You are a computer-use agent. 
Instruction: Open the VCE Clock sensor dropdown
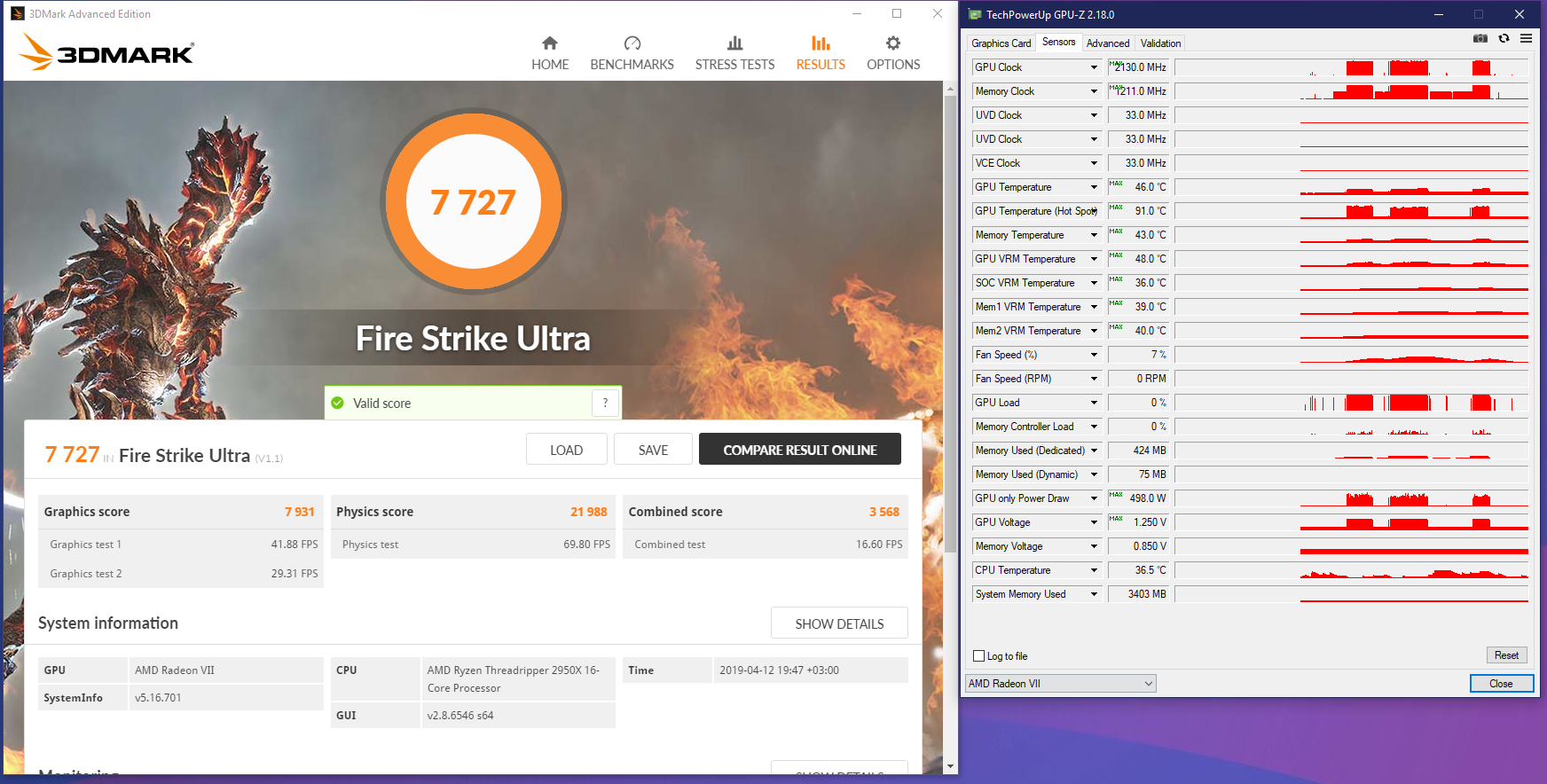(1094, 163)
